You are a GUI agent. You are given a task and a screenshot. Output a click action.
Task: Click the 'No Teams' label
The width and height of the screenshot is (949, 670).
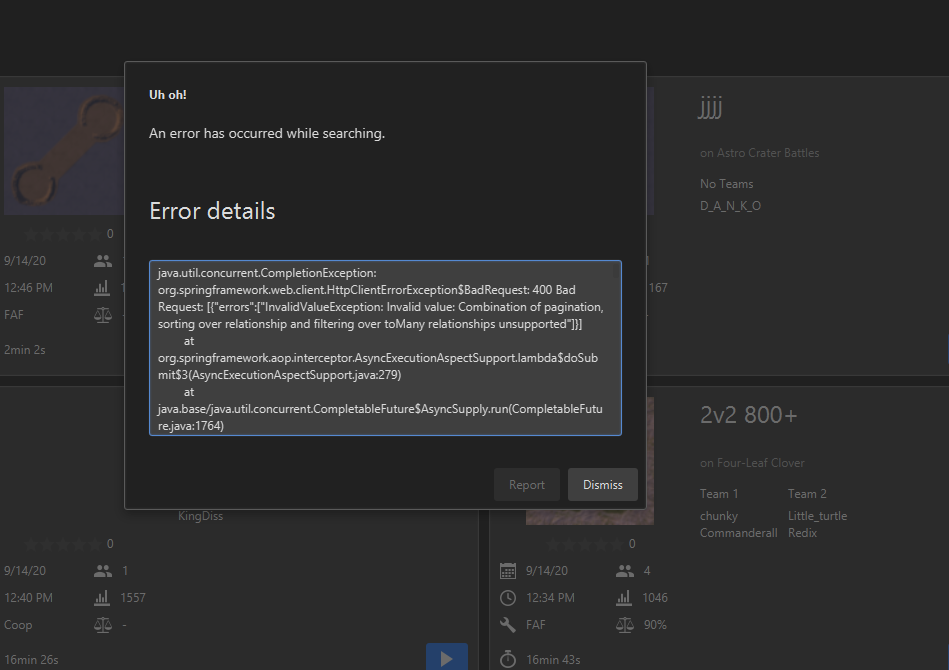click(x=726, y=184)
